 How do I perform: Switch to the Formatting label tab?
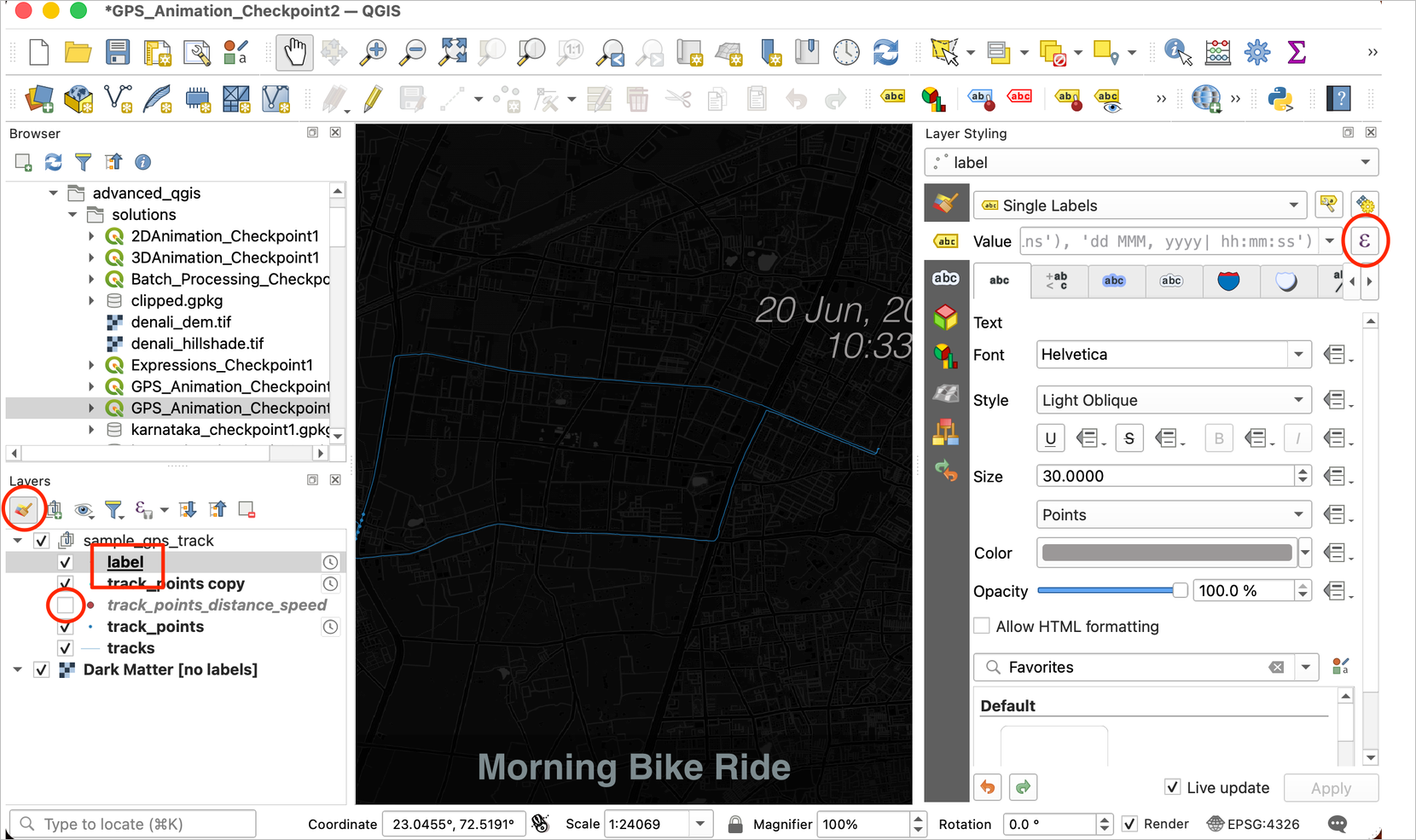(x=1057, y=281)
